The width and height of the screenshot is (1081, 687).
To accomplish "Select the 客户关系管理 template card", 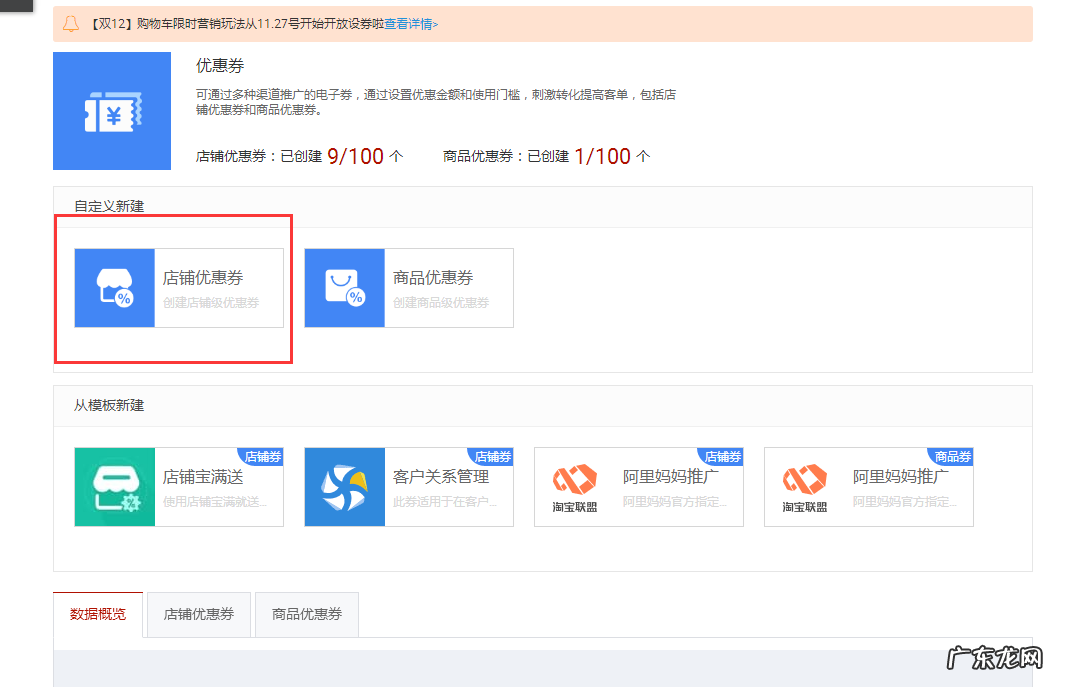I will [x=408, y=487].
